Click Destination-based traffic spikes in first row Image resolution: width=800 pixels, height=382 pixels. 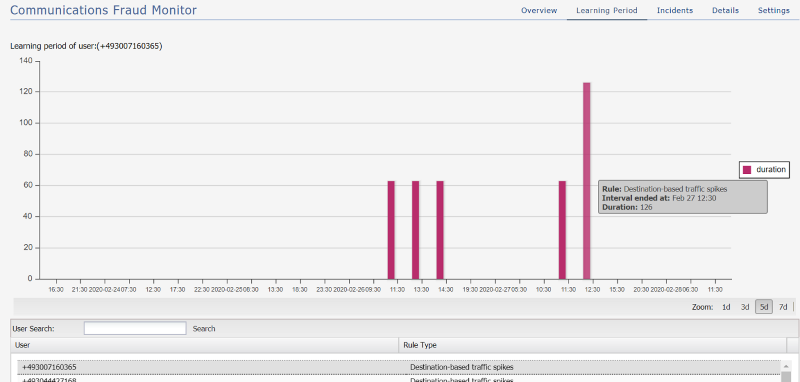coord(462,367)
